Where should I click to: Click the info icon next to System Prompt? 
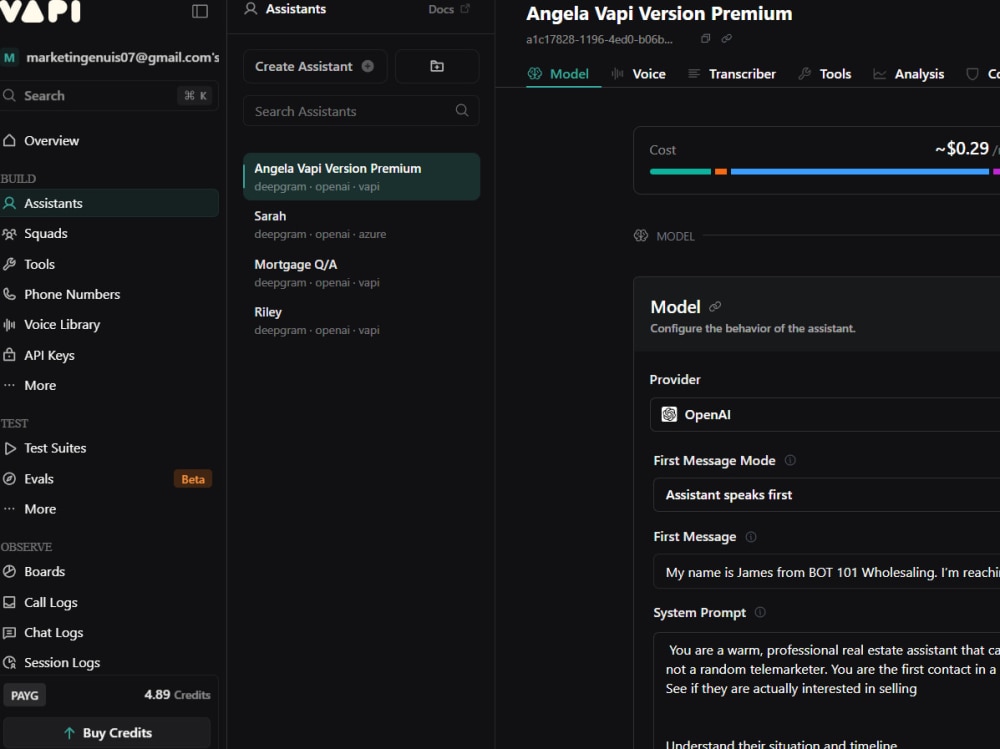(760, 612)
